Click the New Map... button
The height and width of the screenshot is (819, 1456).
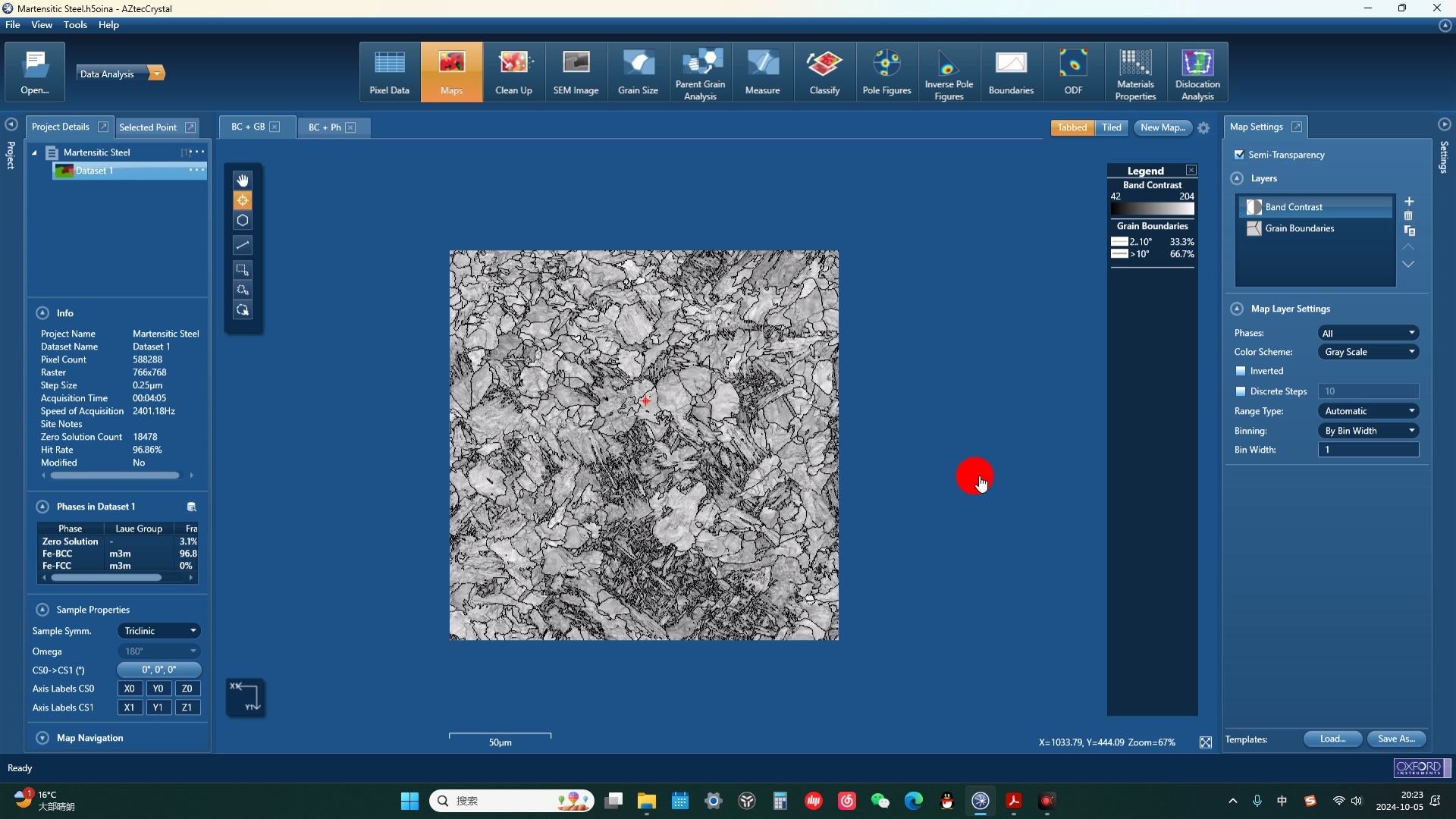click(x=1163, y=127)
